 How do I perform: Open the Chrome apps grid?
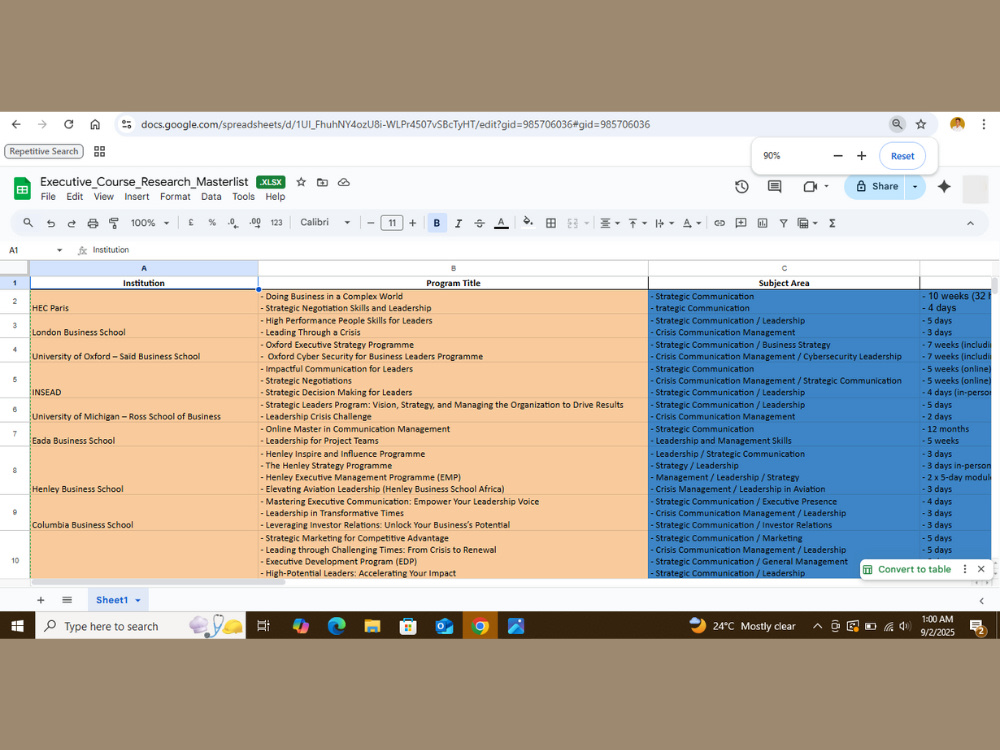click(x=99, y=152)
